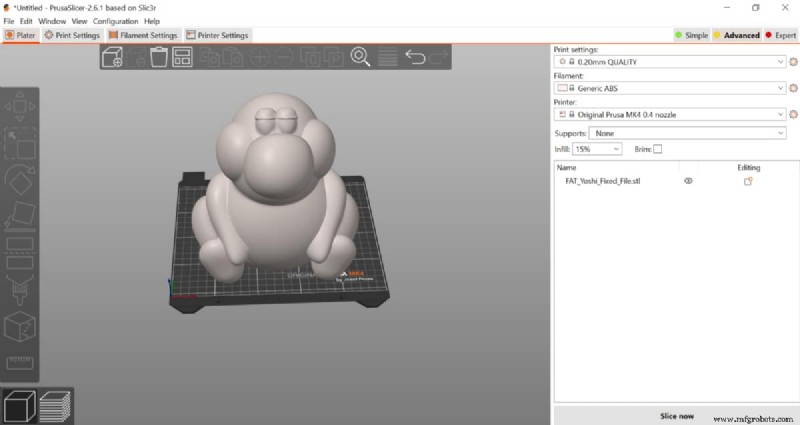This screenshot has height=425, width=800.
Task: Click the Generic ABS filament color swatch
Action: coord(562,88)
